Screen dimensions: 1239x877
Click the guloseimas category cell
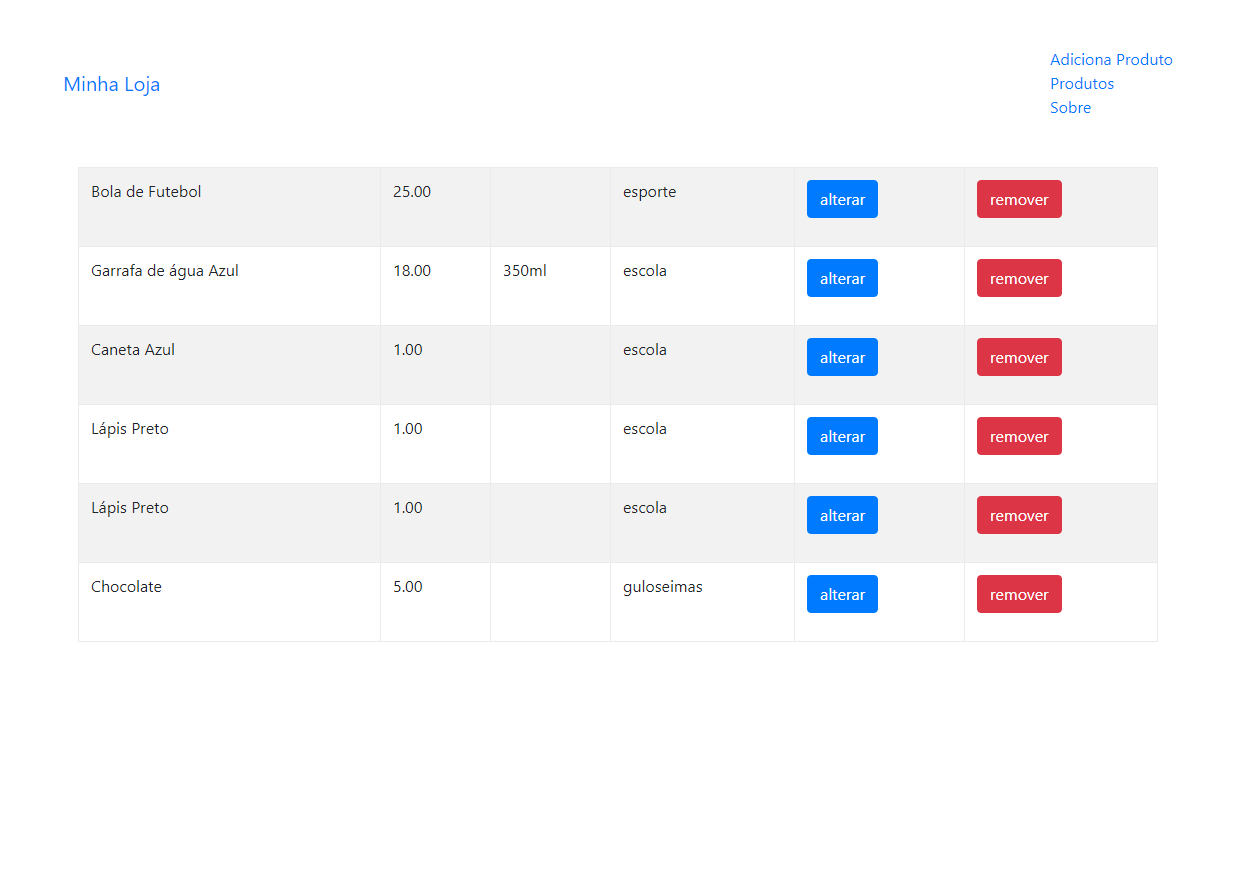coord(702,602)
